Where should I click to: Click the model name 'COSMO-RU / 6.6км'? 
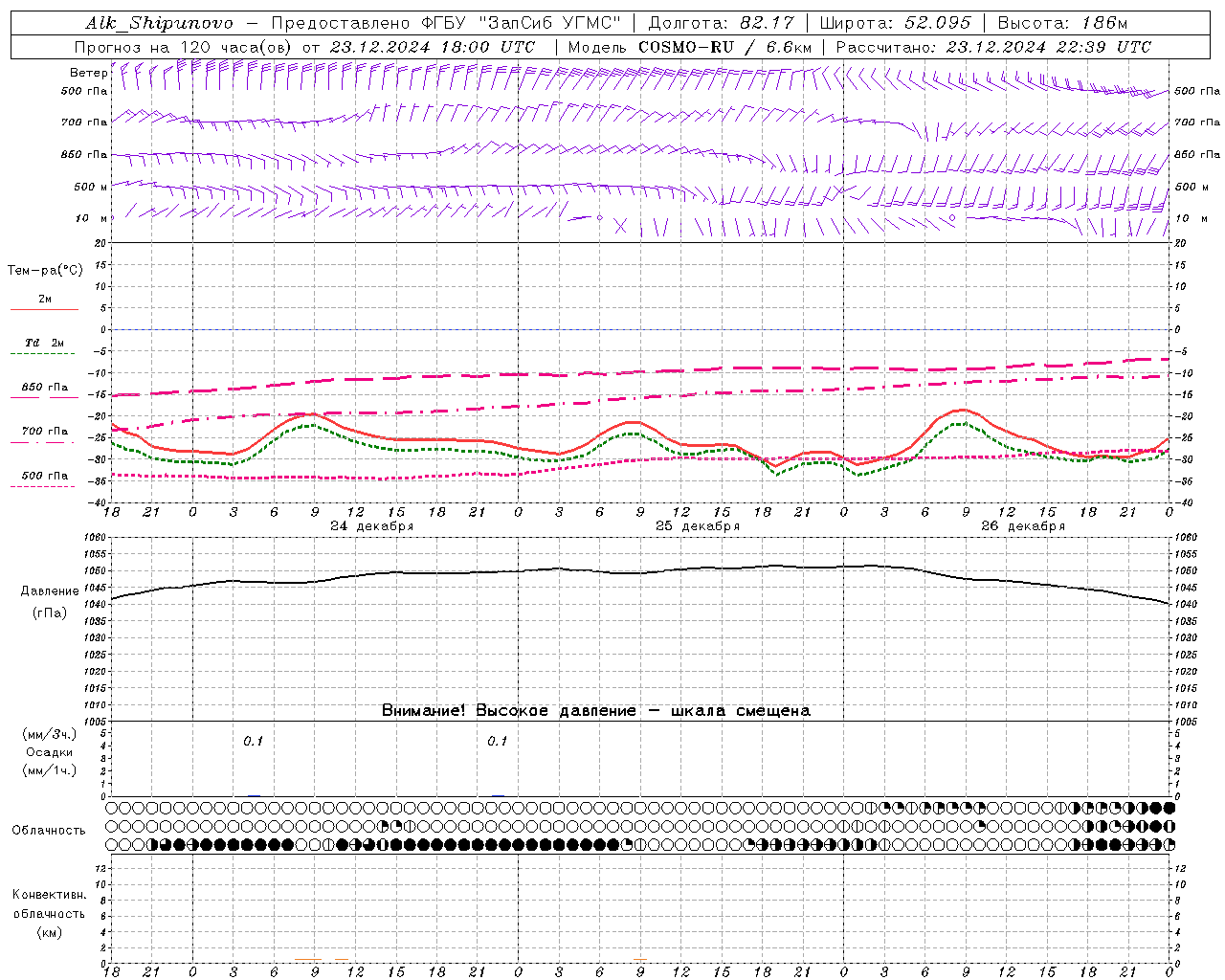pyautogui.click(x=725, y=47)
